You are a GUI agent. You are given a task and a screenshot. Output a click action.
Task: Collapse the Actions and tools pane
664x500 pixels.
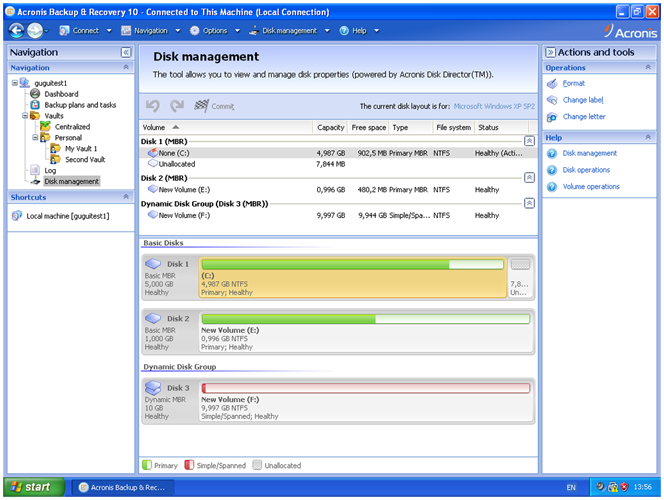click(x=551, y=52)
